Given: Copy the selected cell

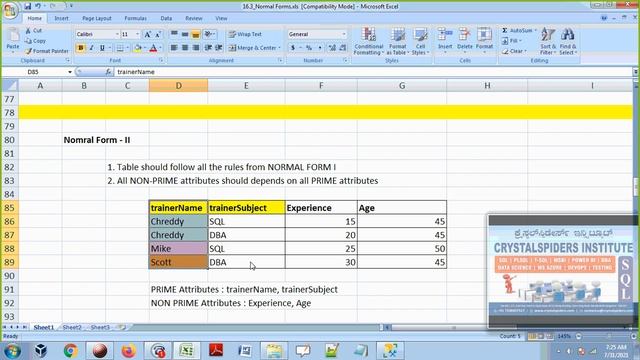Looking at the screenshot, I should (x=35, y=41).
